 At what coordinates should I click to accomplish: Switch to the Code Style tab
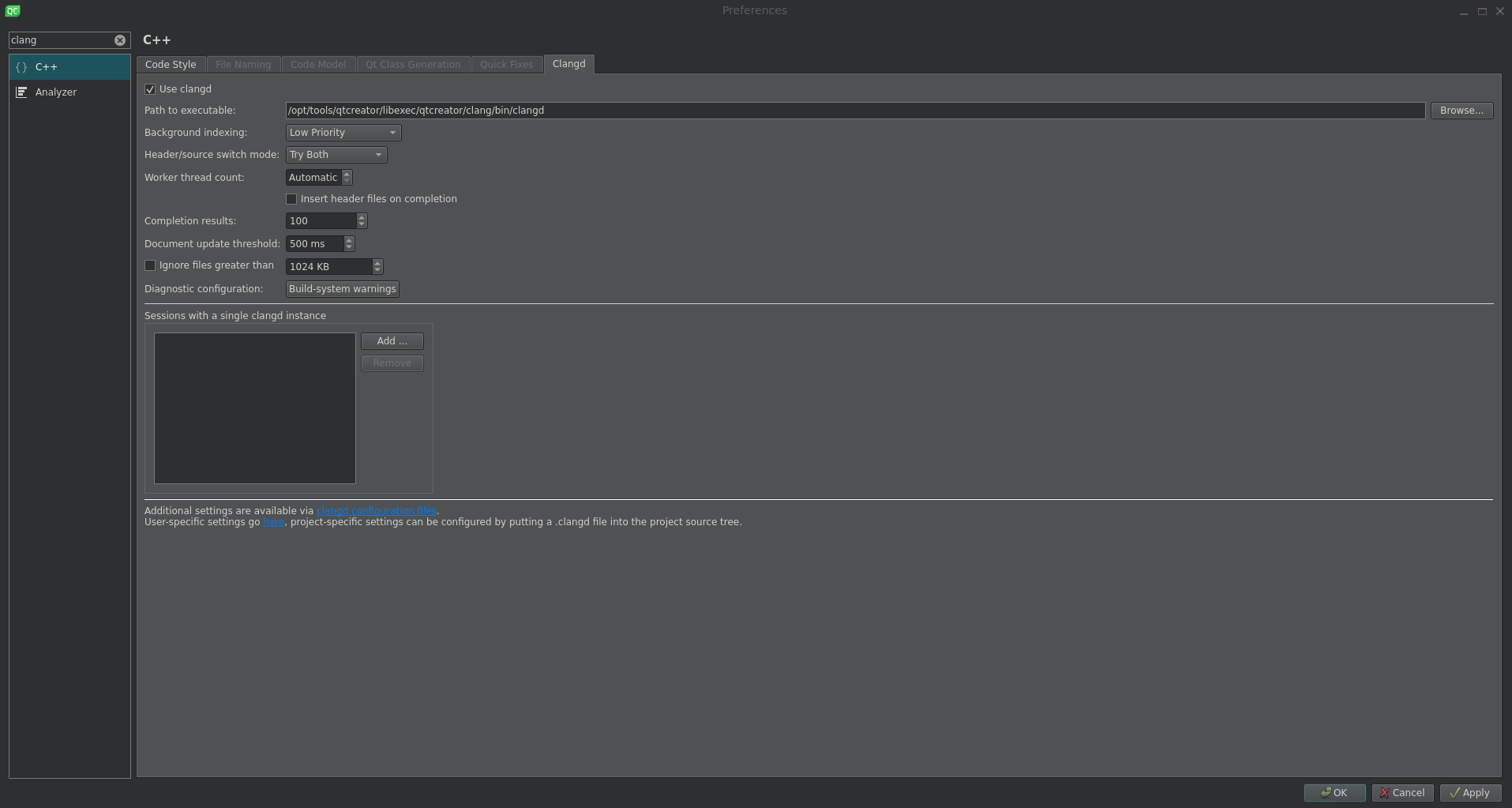point(171,65)
